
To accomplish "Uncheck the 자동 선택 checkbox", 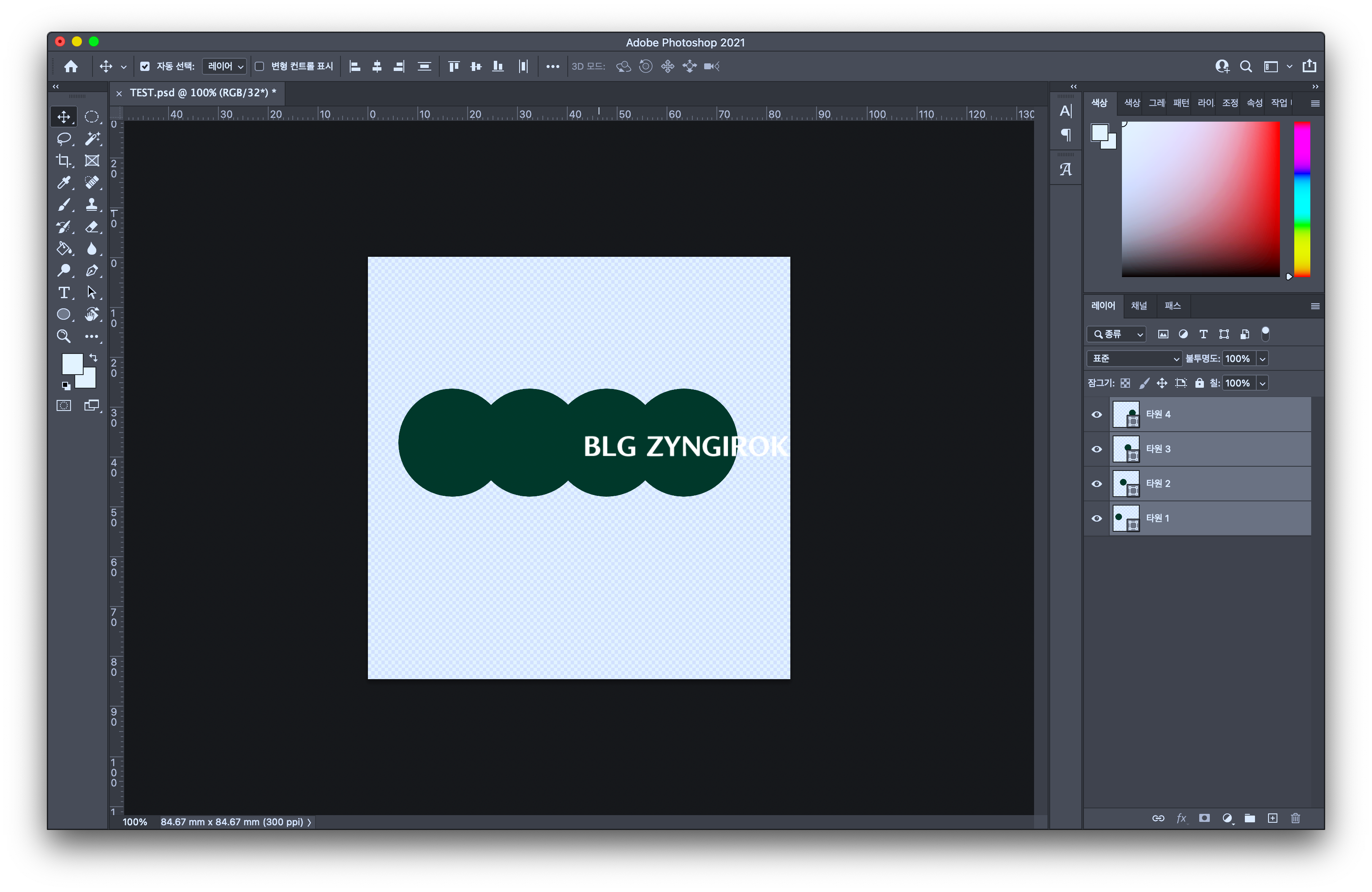I will click(145, 66).
